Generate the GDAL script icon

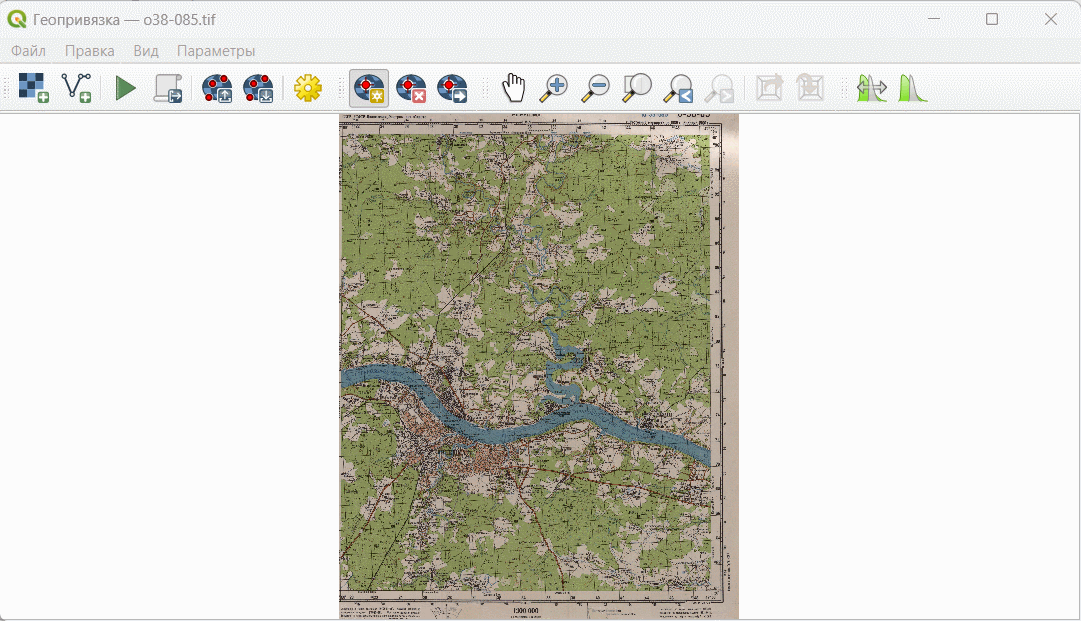coord(168,88)
